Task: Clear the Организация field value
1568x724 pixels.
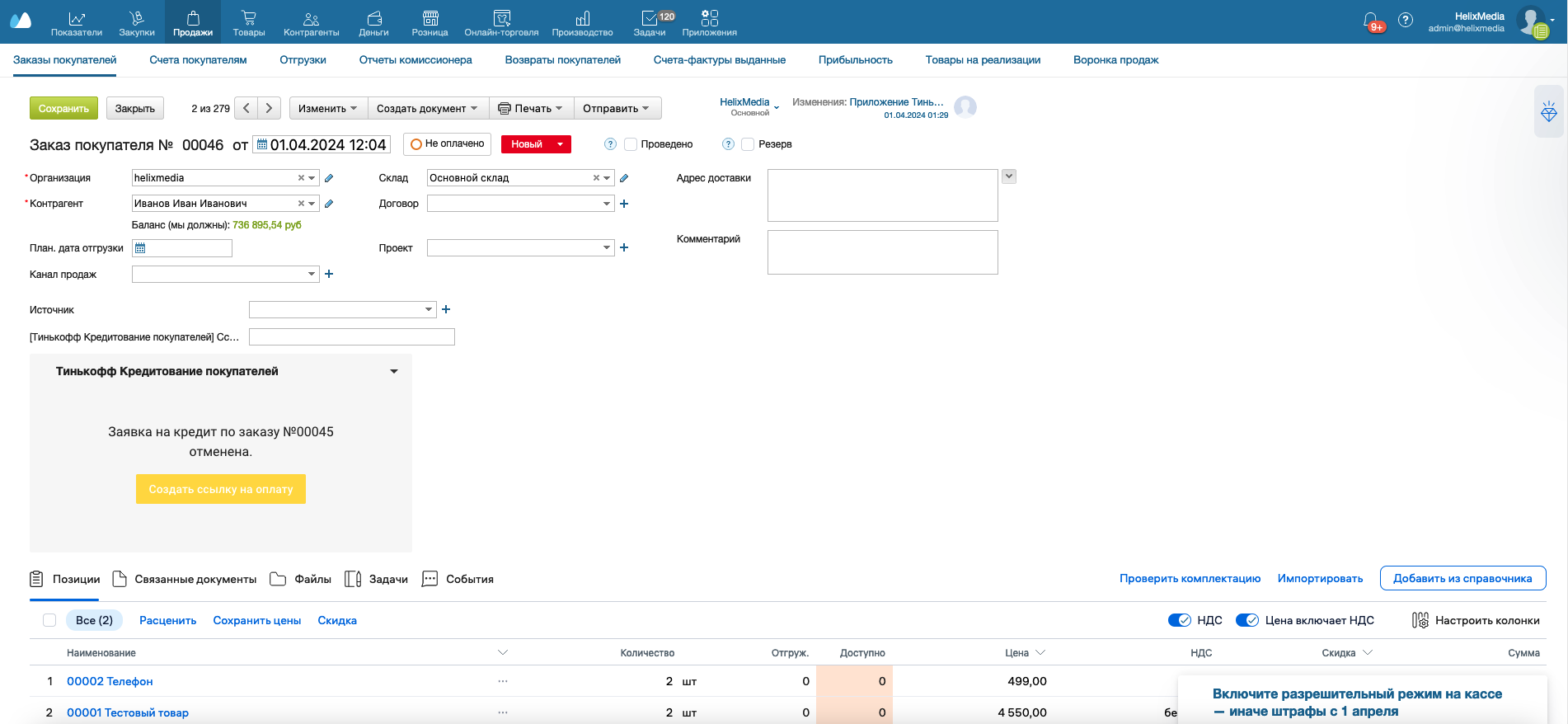Action: click(301, 178)
